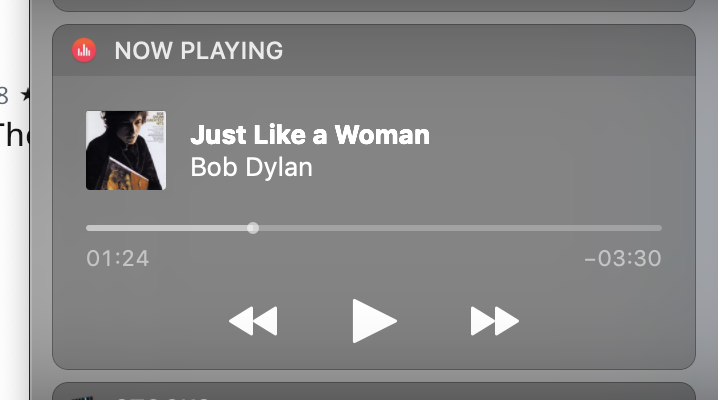Image resolution: width=718 pixels, height=400 pixels.
Task: Click the playback progress slider knob
Action: [x=253, y=228]
